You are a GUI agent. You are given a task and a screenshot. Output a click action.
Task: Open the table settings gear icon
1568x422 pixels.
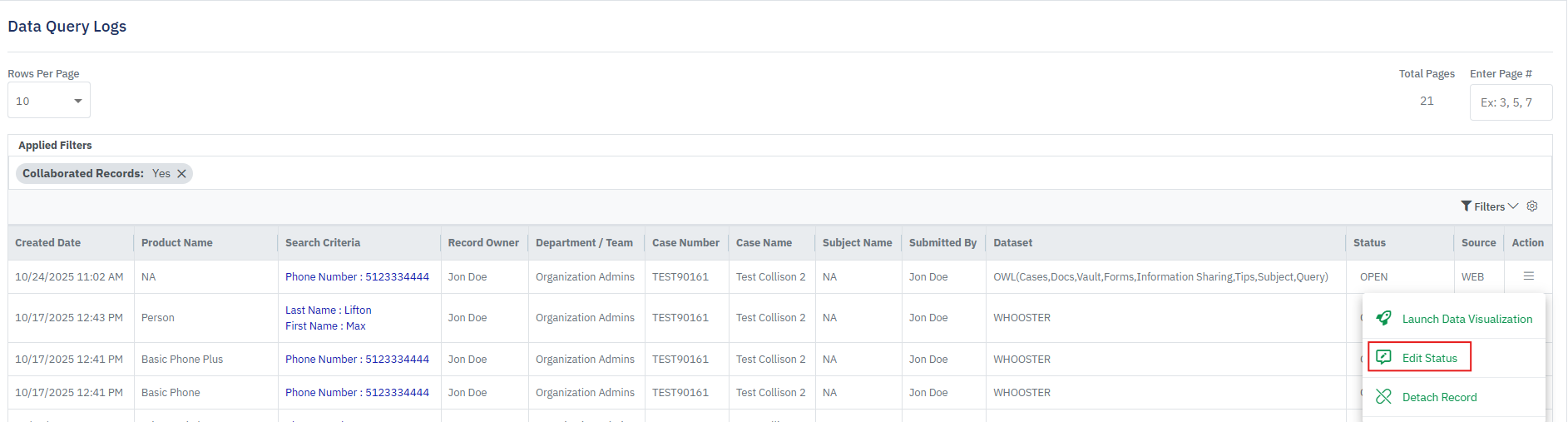point(1532,206)
